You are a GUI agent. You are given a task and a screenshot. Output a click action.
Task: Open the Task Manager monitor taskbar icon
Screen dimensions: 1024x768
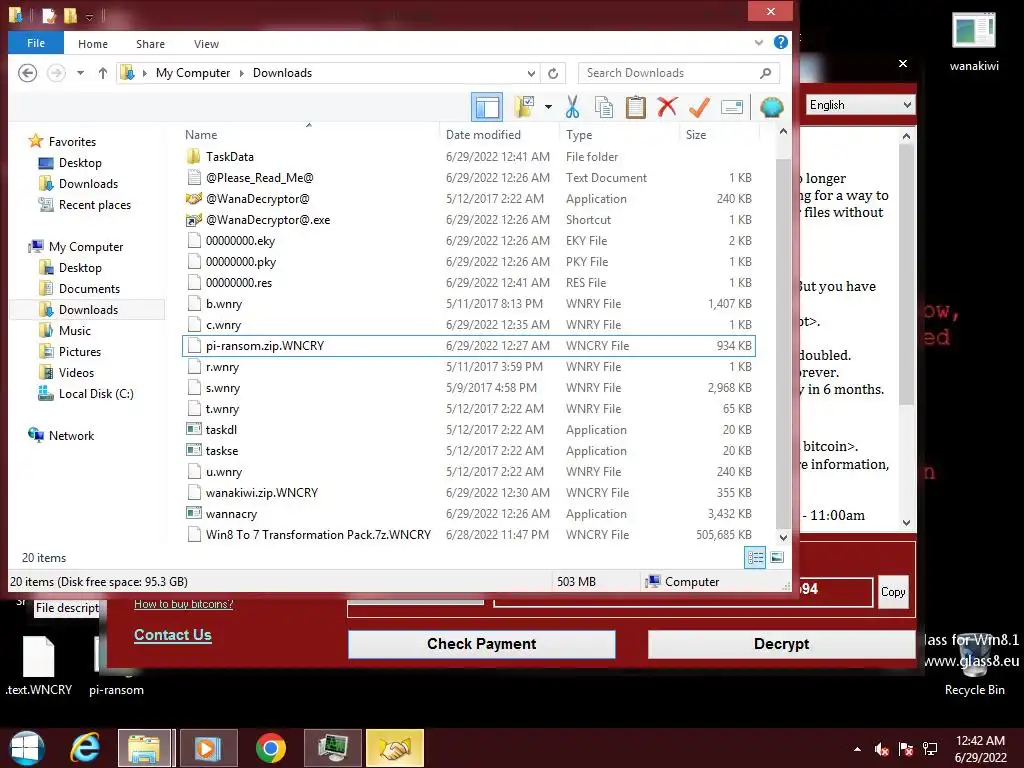[332, 748]
